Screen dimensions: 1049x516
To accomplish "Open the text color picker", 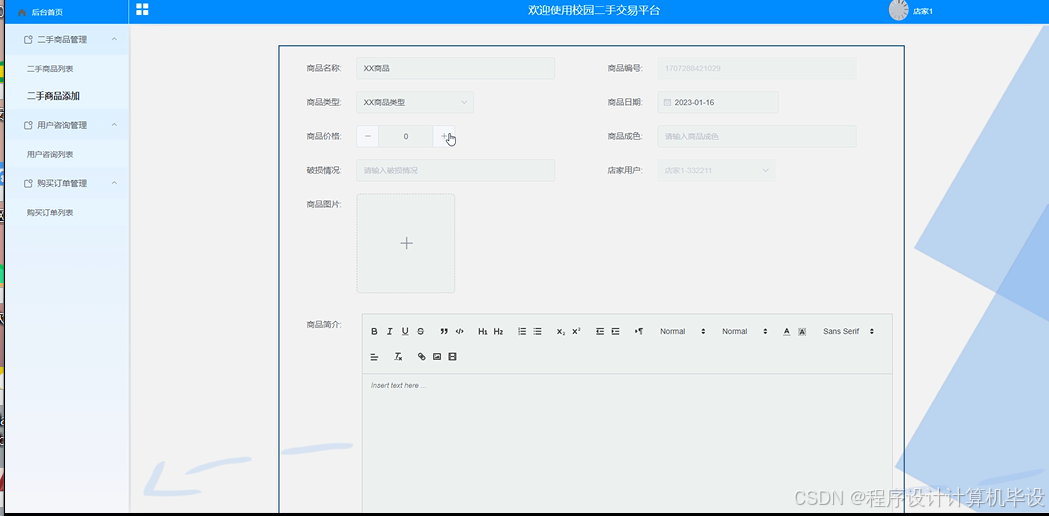I will (787, 331).
